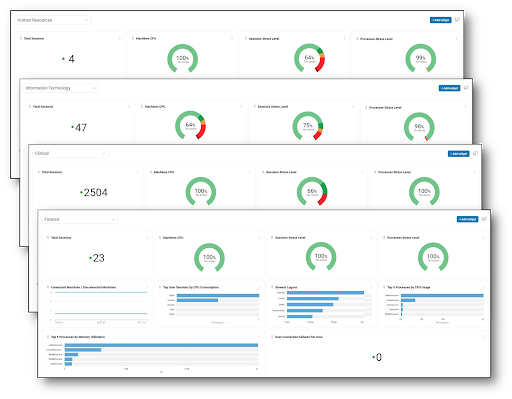
Task: Click Add widget in Human Resources dashboard
Action: point(440,20)
